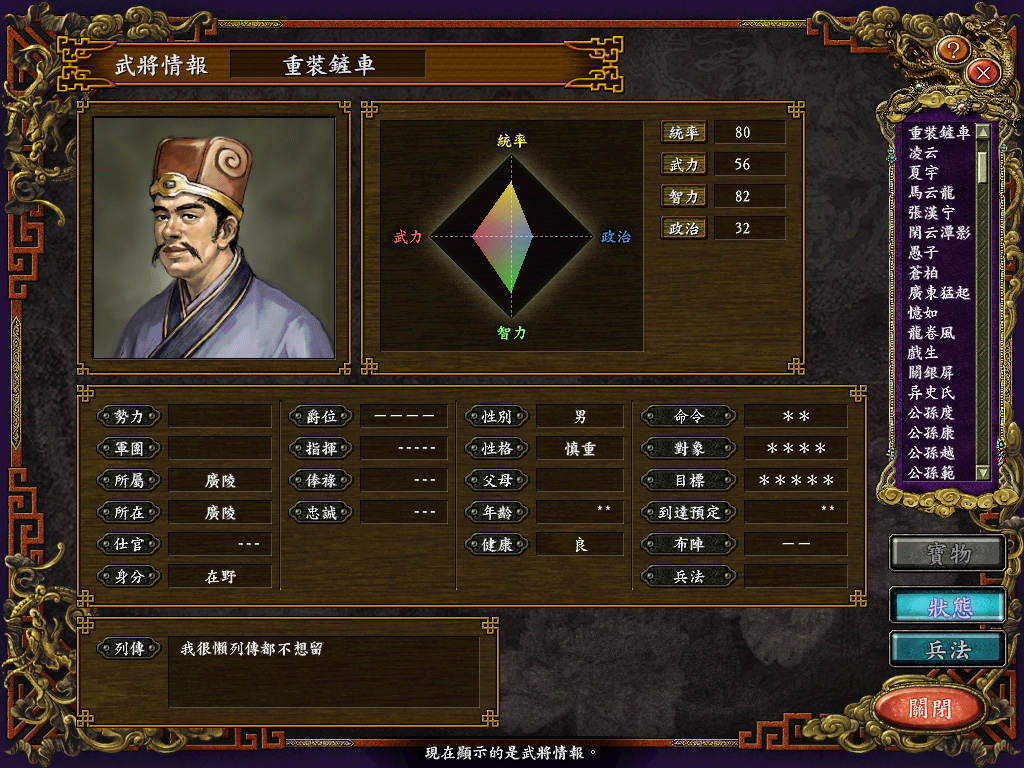This screenshot has width=1024, height=768.
Task: Click the 統率 stat label button
Action: click(683, 132)
